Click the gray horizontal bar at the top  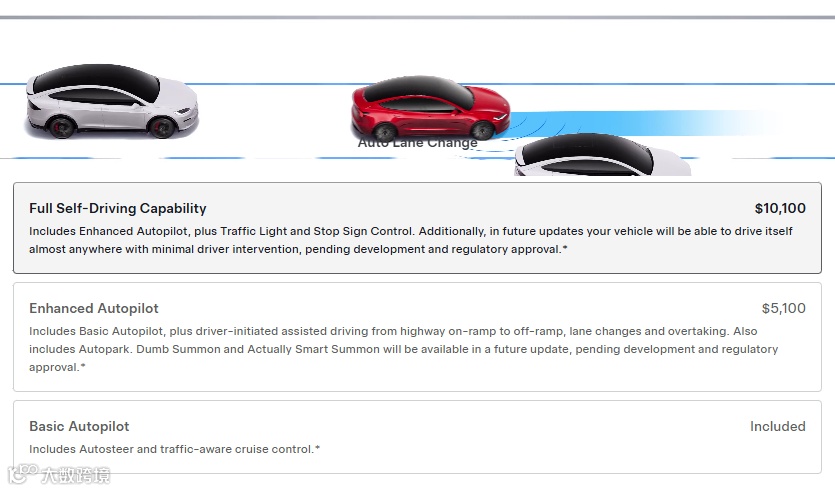[418, 18]
